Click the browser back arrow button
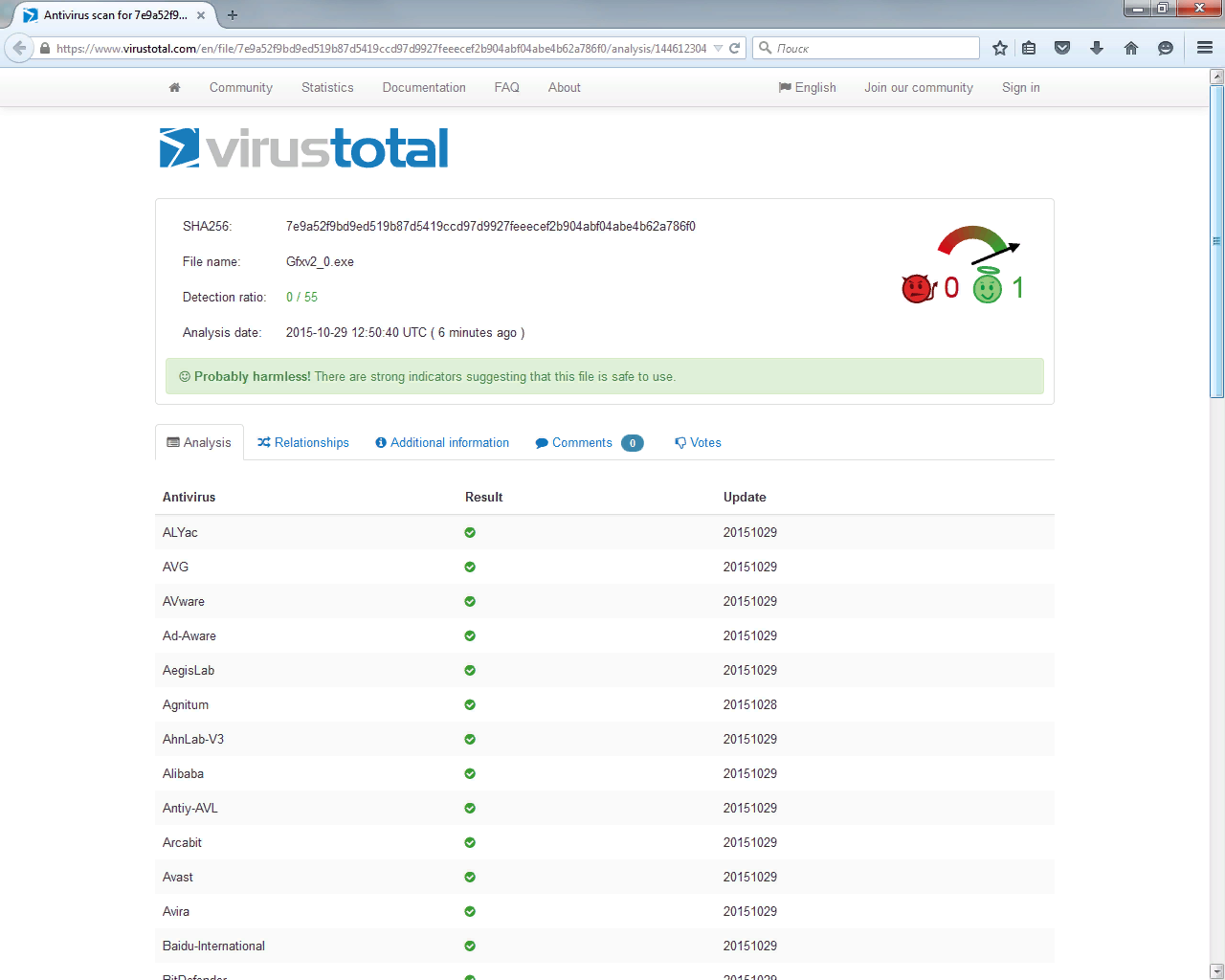Image resolution: width=1225 pixels, height=980 pixels. click(19, 48)
